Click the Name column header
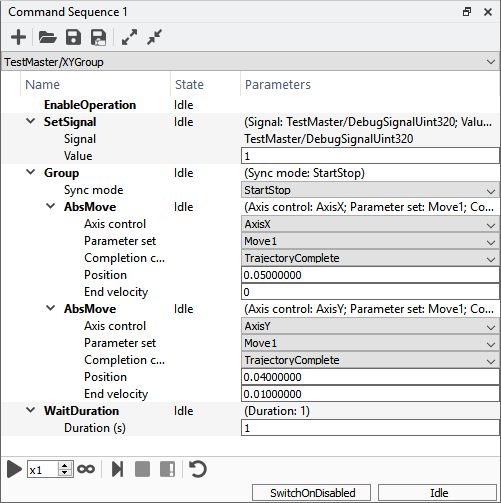 [95, 84]
